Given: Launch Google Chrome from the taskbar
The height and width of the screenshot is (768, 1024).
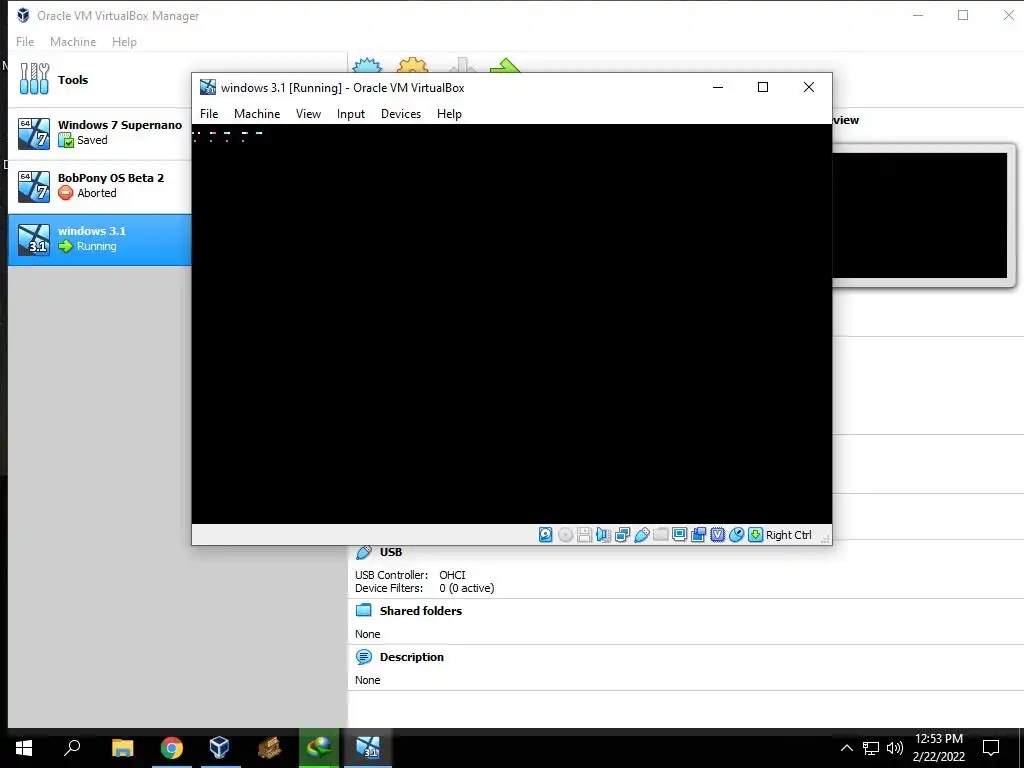Looking at the screenshot, I should pyautogui.click(x=172, y=748).
